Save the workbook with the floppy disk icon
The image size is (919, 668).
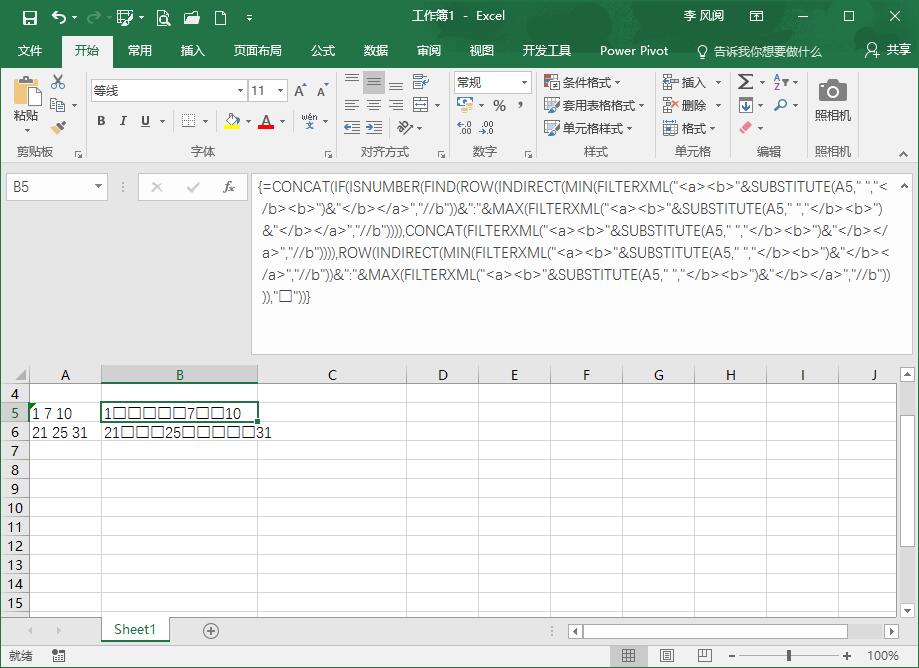pyautogui.click(x=29, y=18)
